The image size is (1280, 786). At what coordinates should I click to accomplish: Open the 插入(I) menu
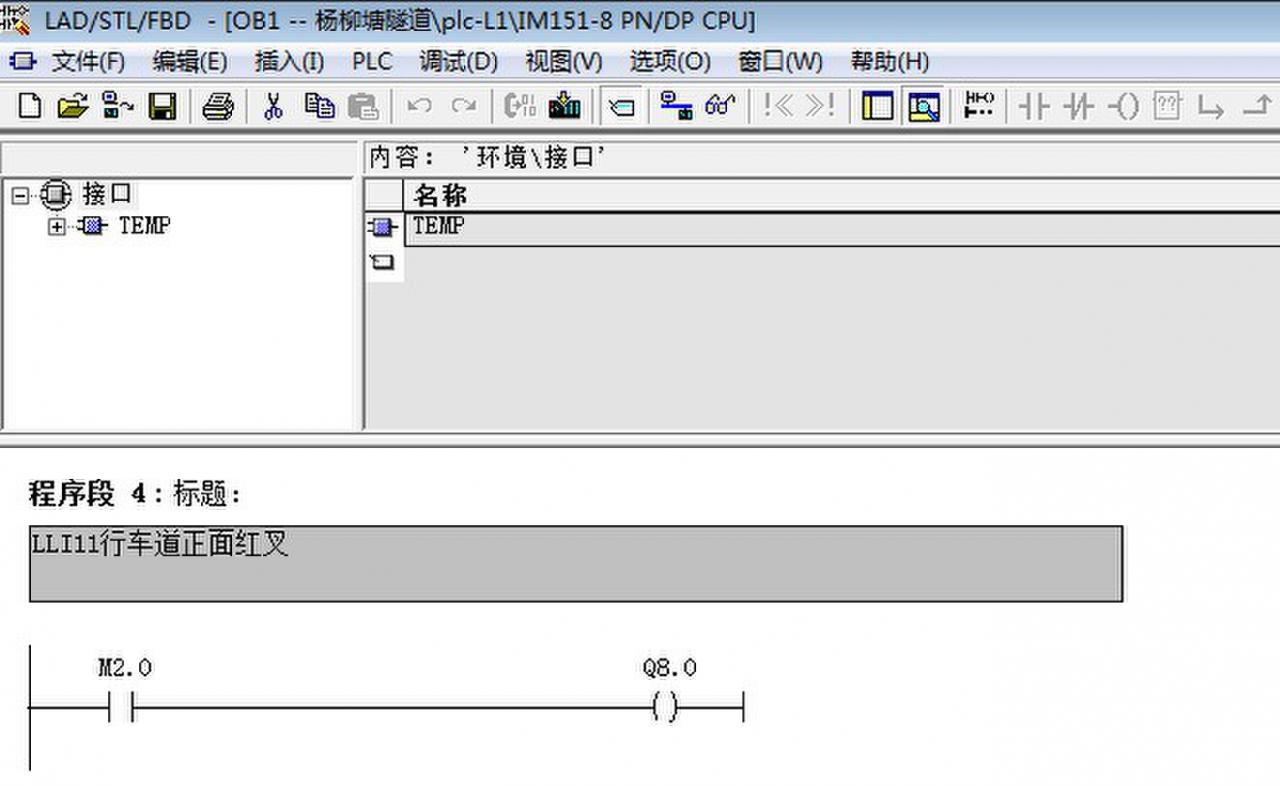point(289,62)
